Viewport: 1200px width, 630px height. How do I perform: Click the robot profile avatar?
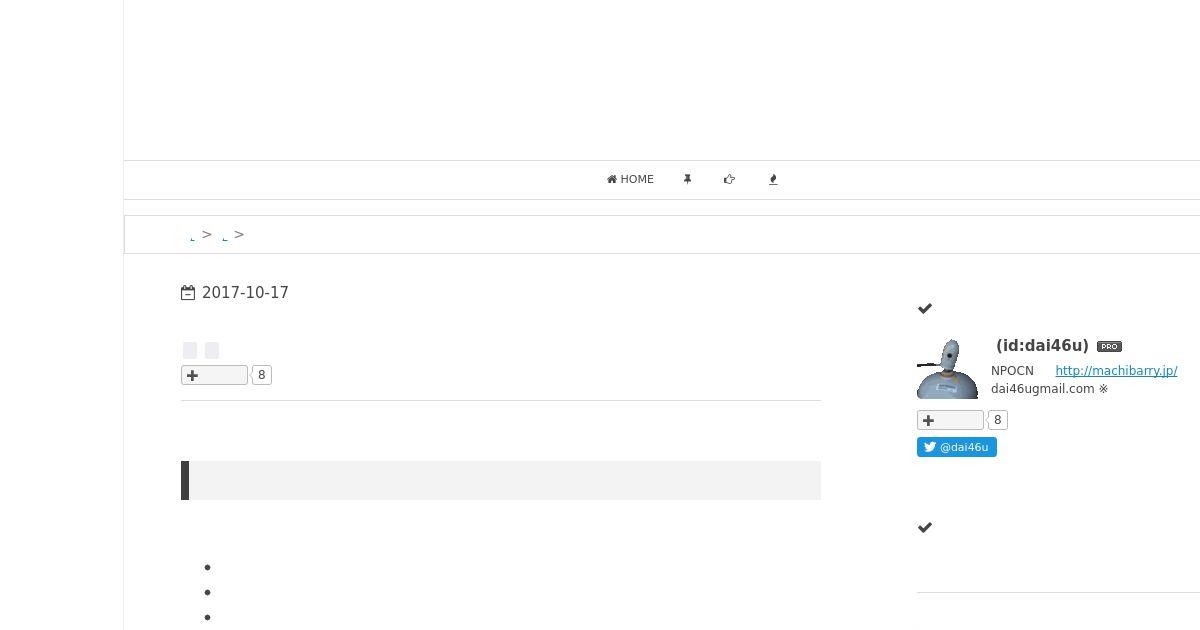[x=947, y=368]
